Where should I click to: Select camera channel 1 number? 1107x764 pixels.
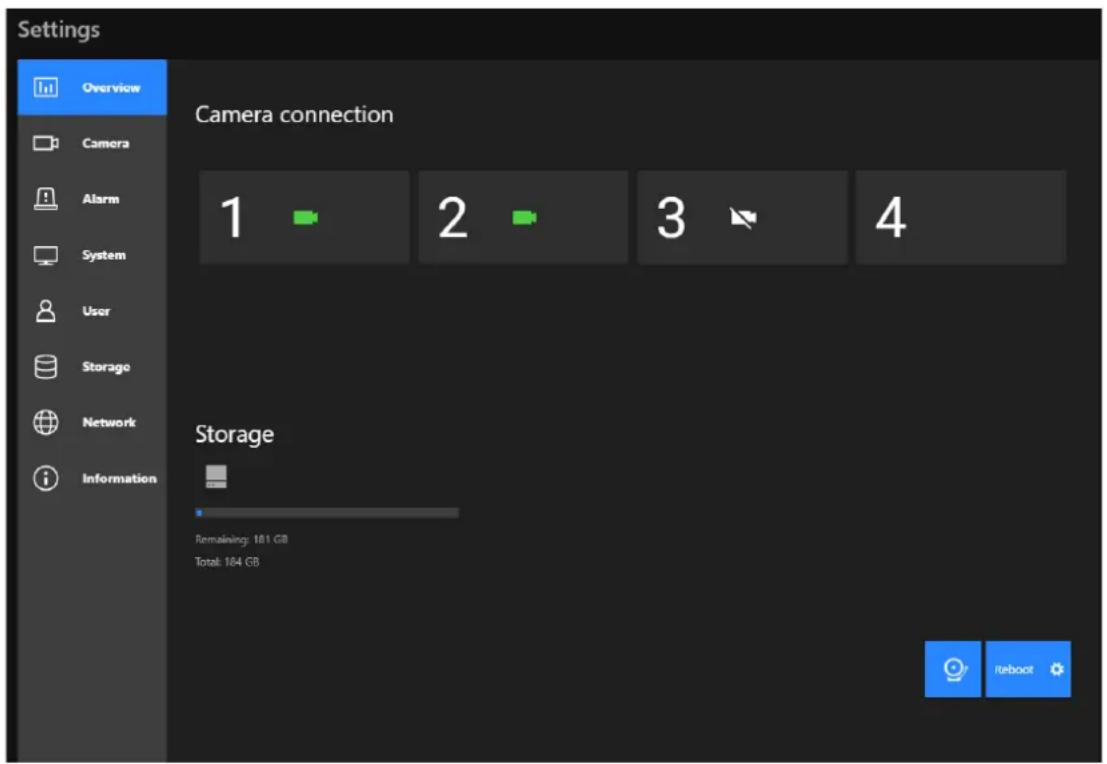coord(232,217)
